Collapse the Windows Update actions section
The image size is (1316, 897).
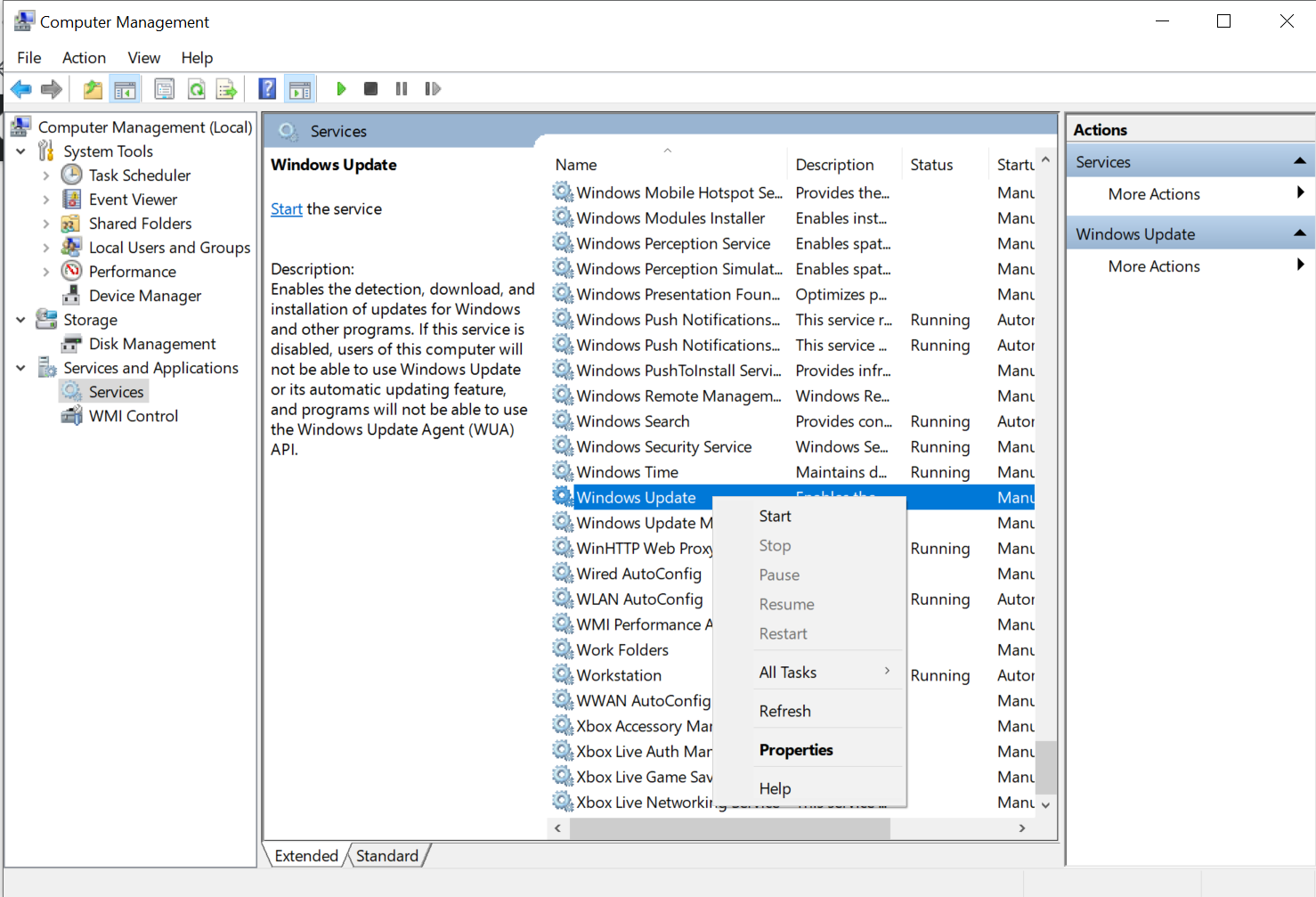click(1299, 233)
